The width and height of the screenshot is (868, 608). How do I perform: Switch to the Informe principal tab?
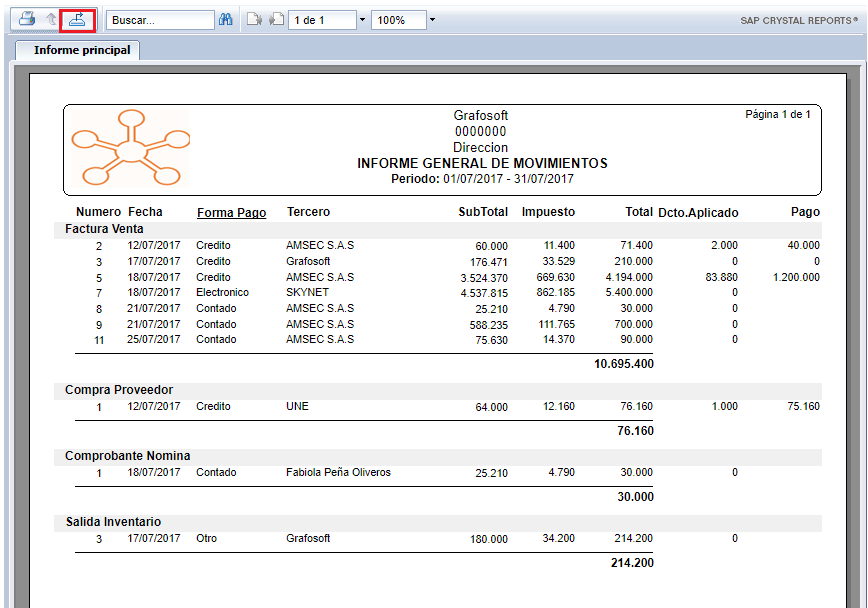pos(81,49)
